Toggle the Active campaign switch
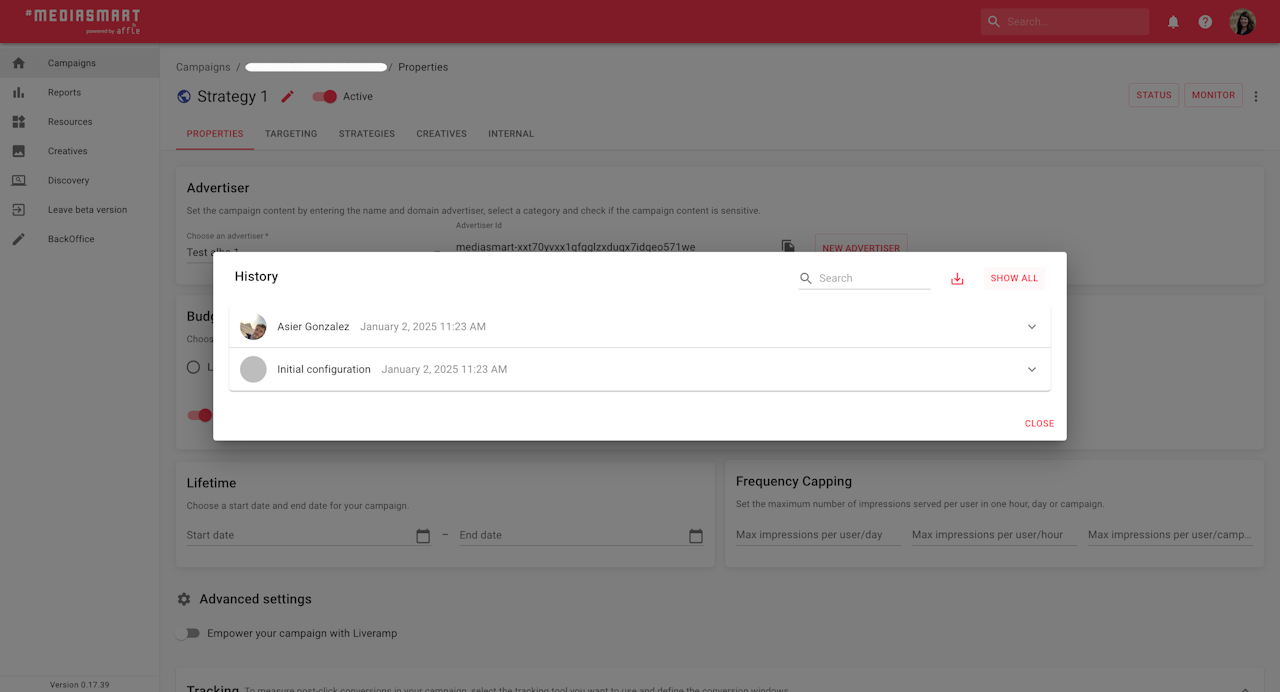This screenshot has height=692, width=1280. [325, 97]
